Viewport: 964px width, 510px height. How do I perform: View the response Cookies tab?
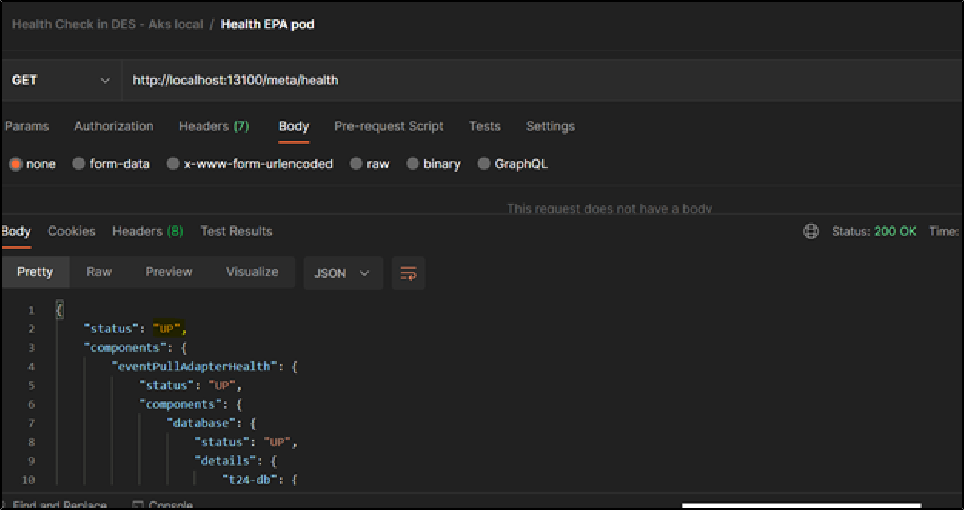tap(71, 231)
